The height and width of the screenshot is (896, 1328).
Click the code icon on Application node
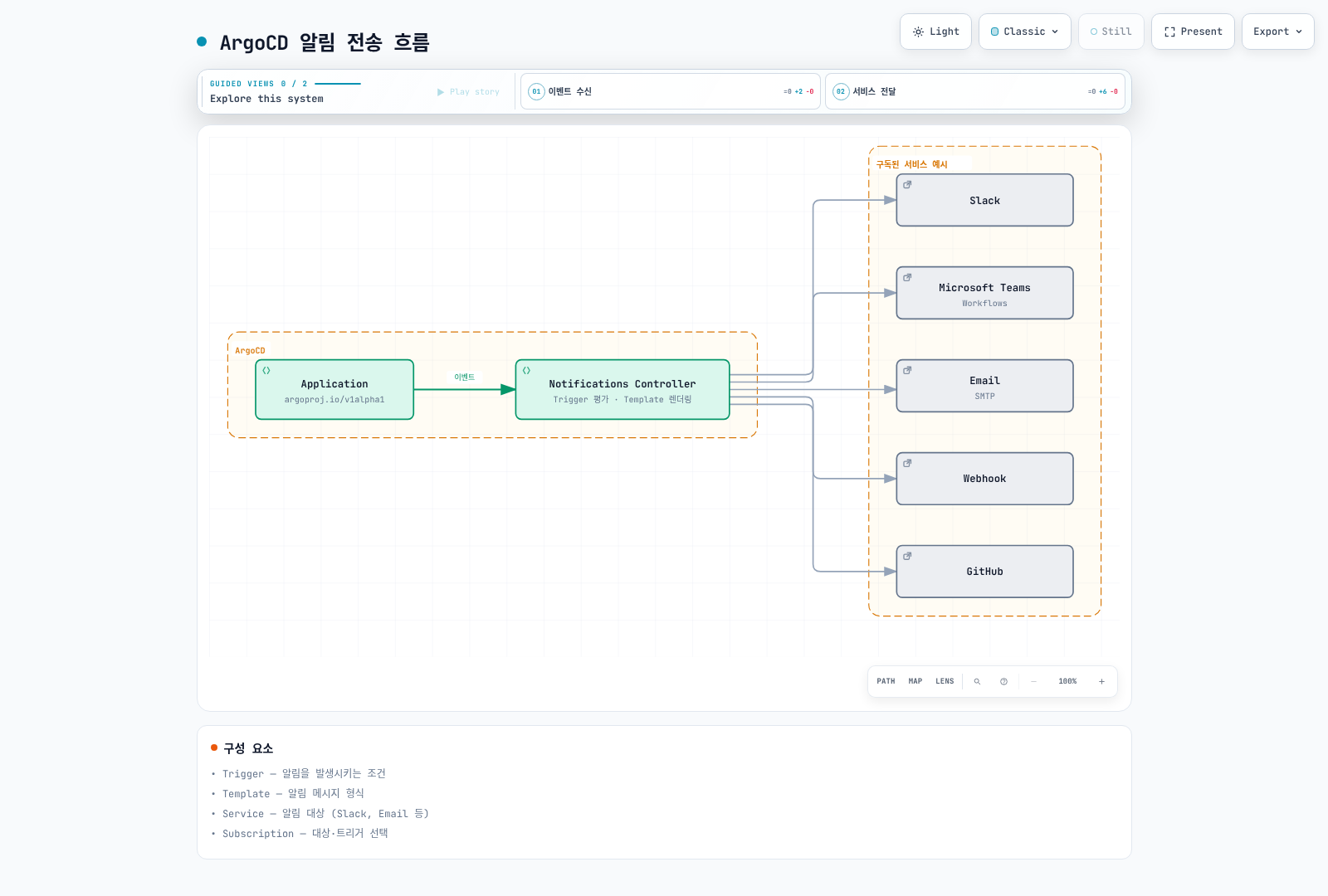(266, 371)
